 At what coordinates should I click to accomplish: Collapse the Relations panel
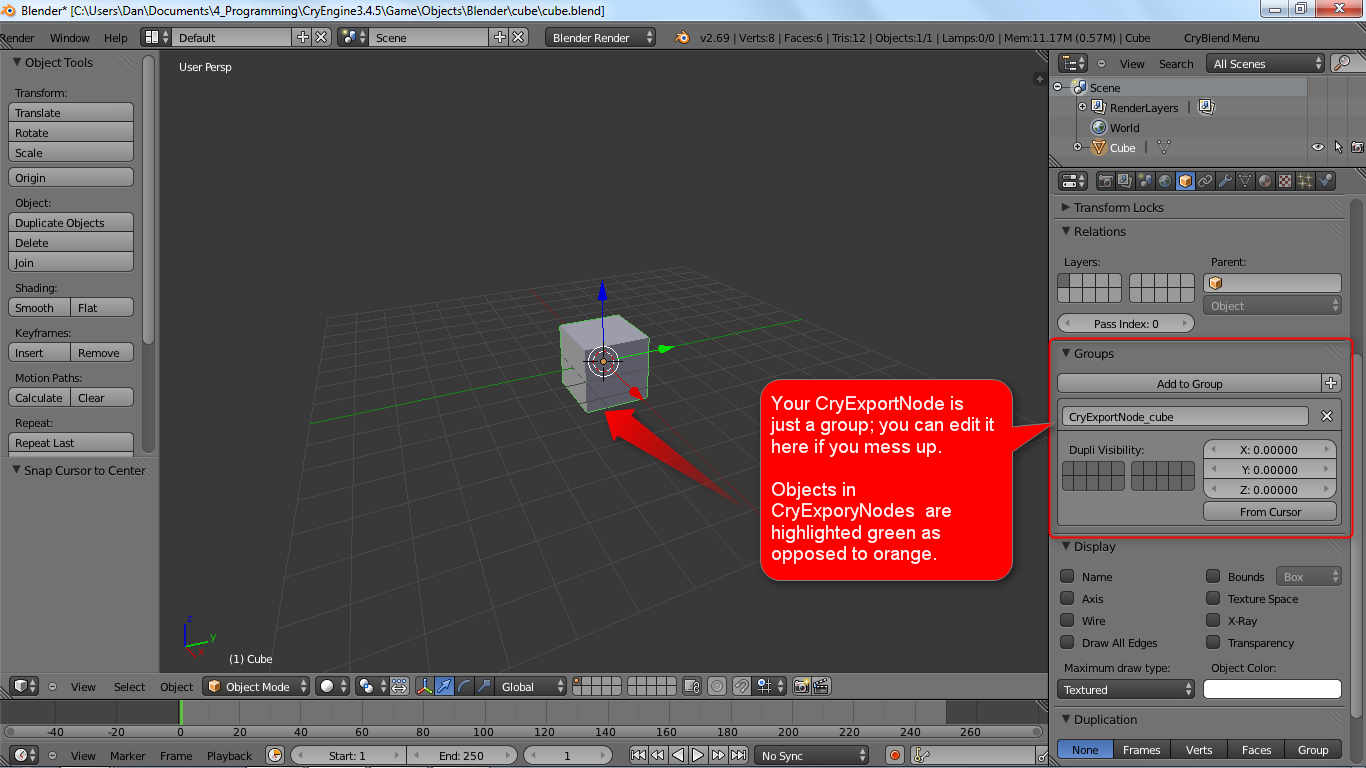1065,231
